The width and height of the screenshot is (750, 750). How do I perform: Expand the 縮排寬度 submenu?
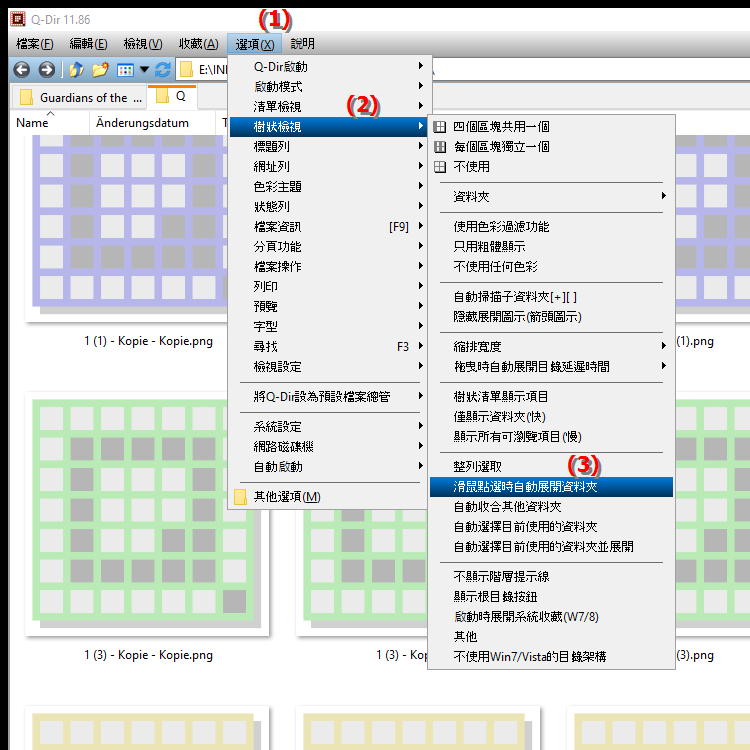coord(551,347)
